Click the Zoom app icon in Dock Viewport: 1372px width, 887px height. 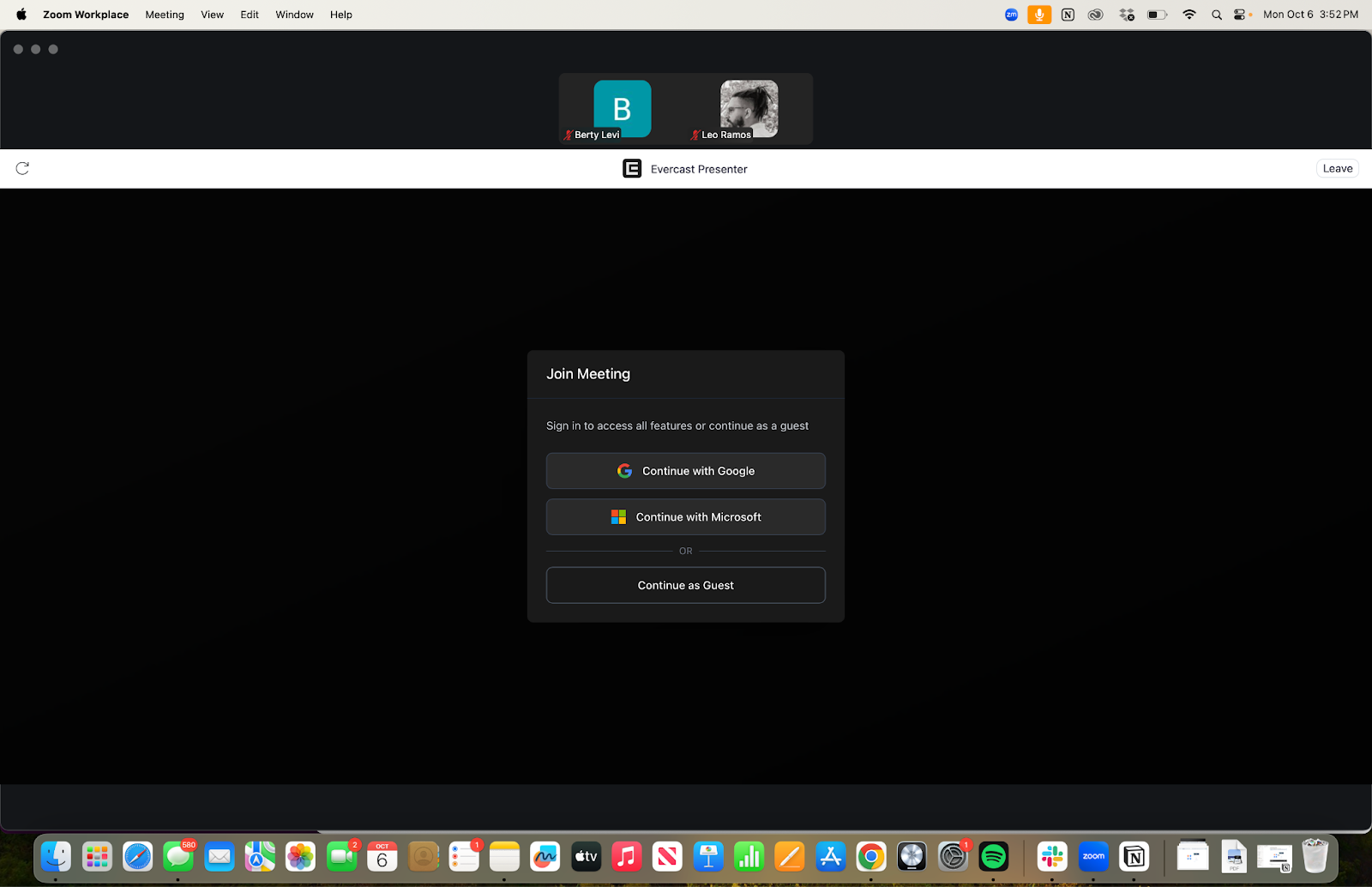coord(1093,856)
